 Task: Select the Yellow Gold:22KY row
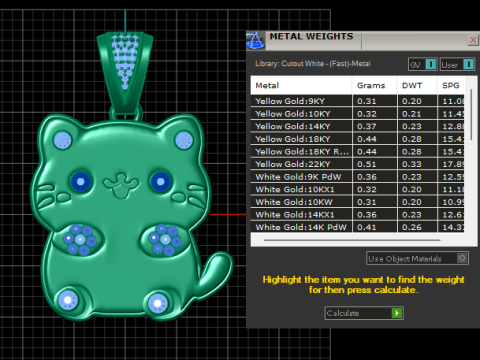357,164
